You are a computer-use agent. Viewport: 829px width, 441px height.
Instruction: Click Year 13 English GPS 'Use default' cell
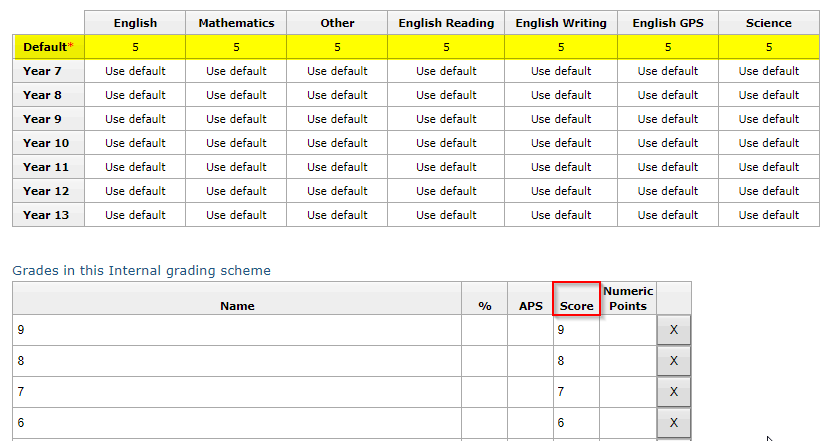click(668, 215)
